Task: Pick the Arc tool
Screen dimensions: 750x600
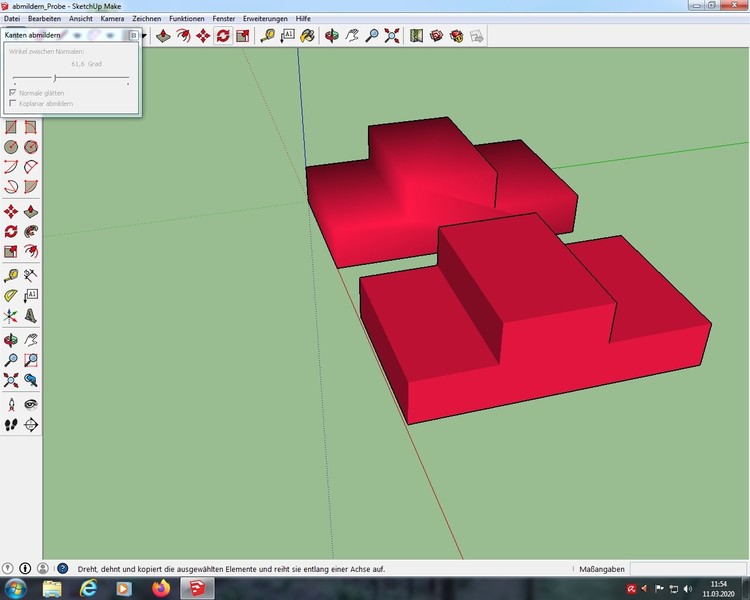Action: (x=11, y=167)
